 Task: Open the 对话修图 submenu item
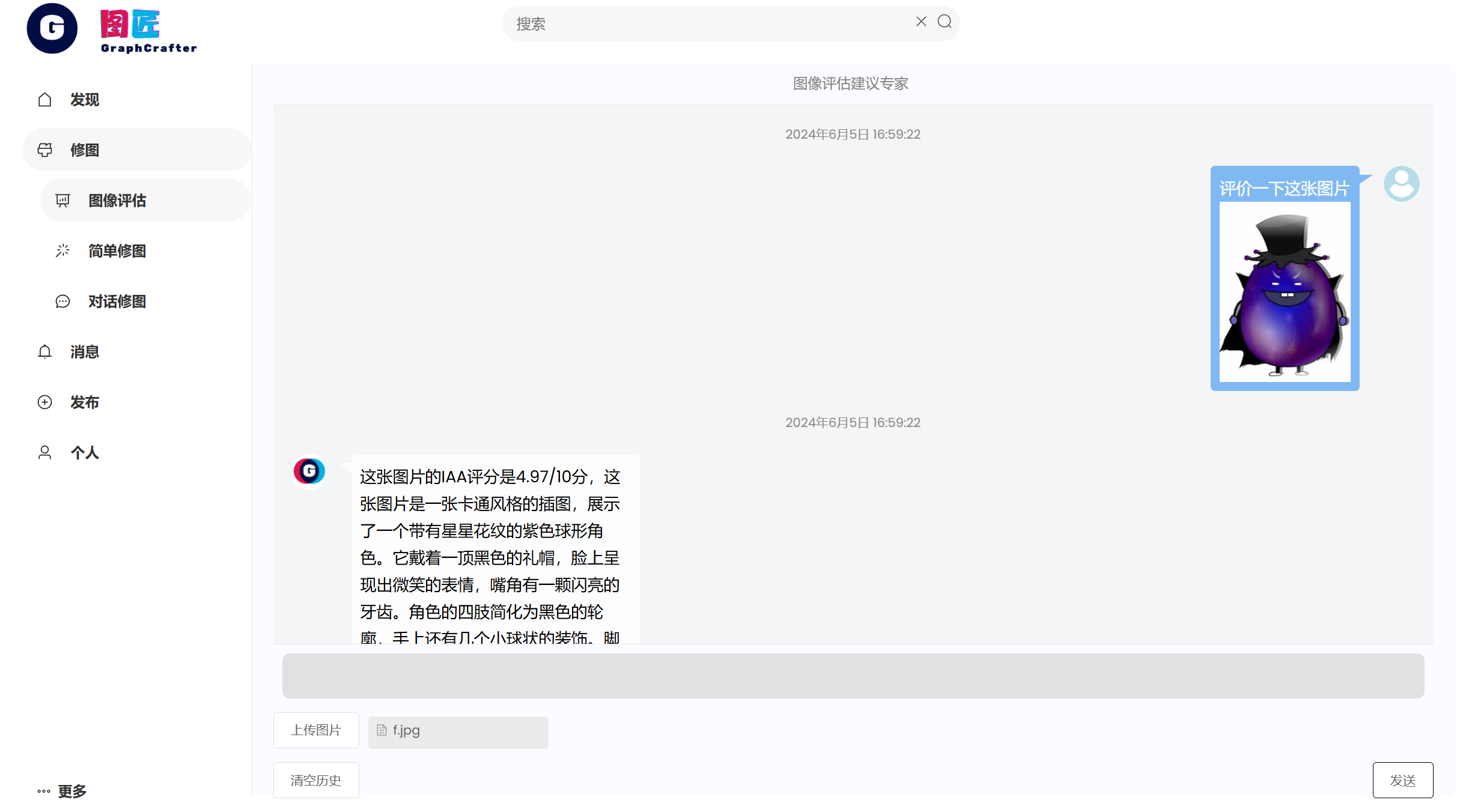pyautogui.click(x=117, y=301)
